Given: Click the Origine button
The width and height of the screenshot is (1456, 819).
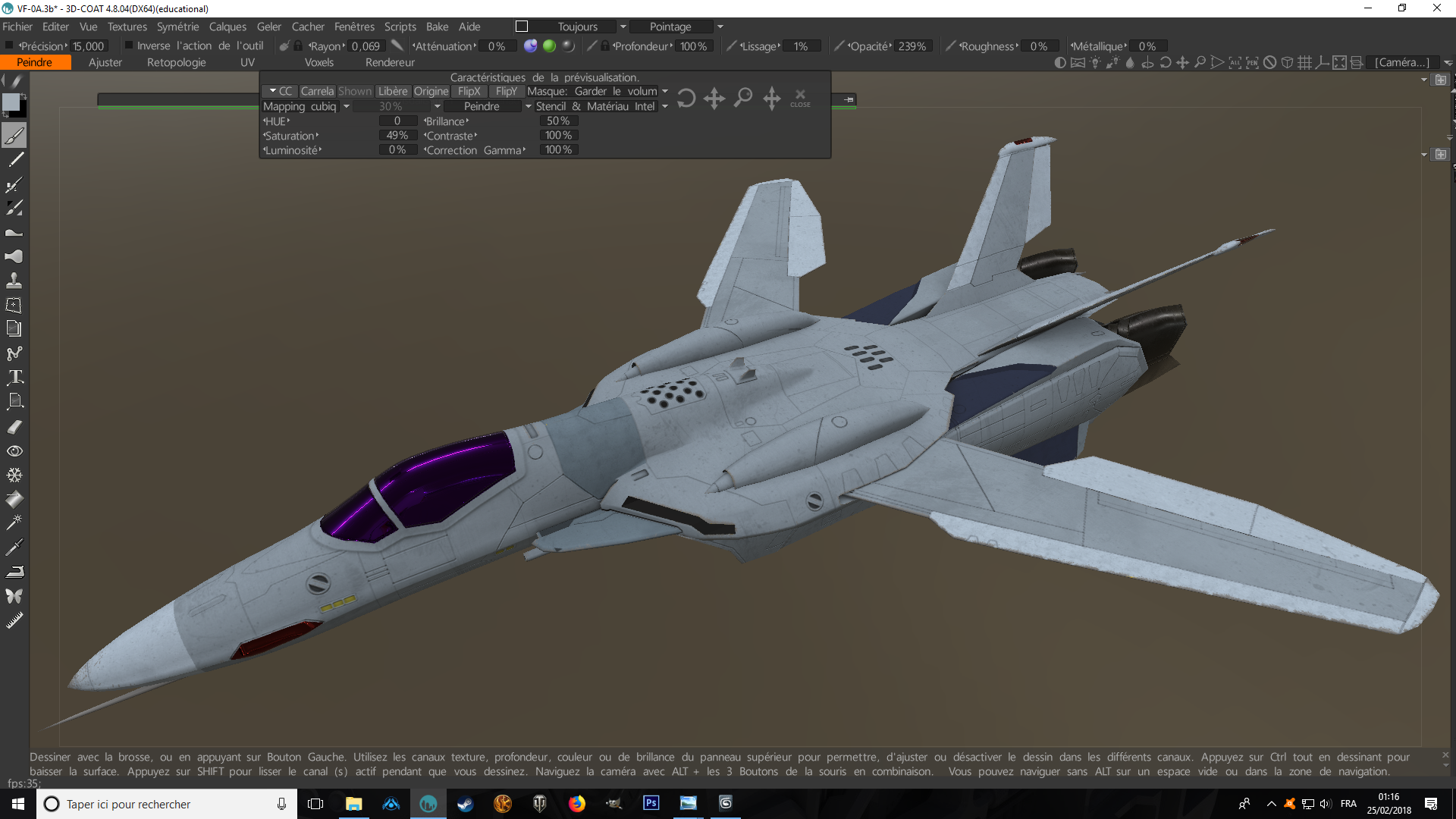Looking at the screenshot, I should tap(431, 91).
